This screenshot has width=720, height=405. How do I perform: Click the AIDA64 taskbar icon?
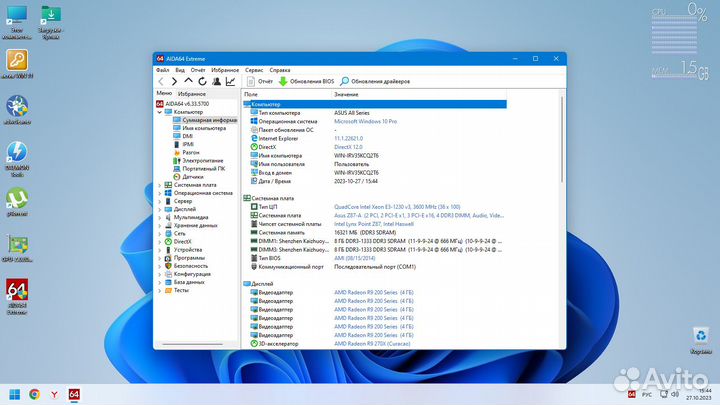tap(74, 394)
